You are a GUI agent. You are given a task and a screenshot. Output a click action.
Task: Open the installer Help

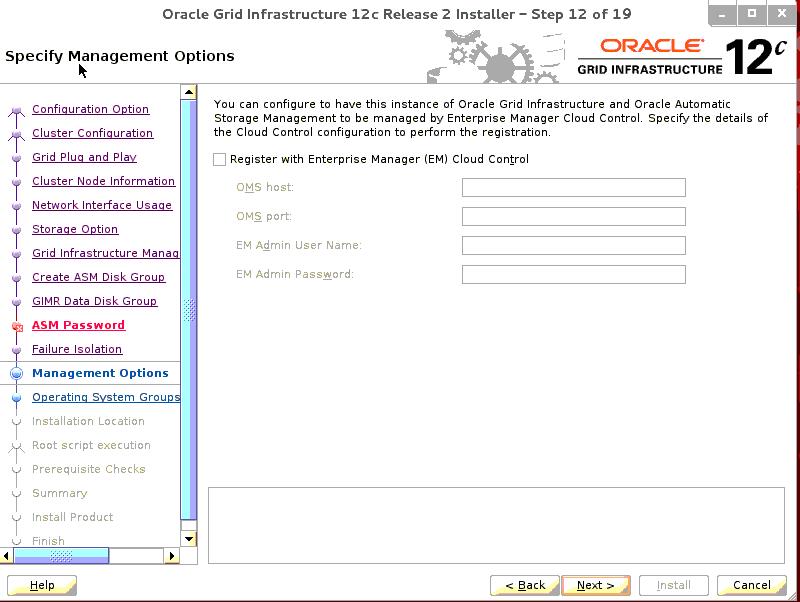42,585
